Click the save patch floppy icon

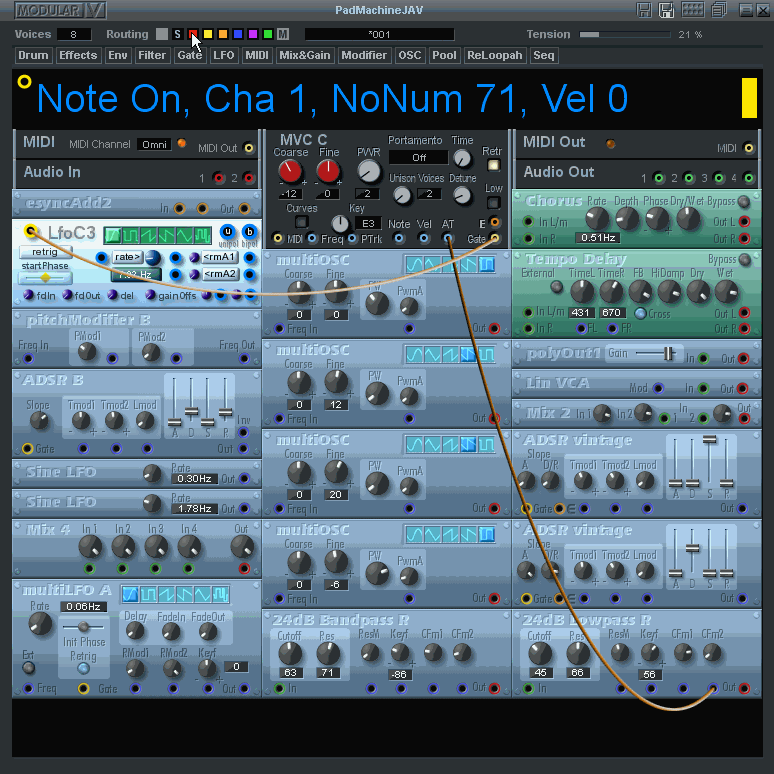point(644,10)
